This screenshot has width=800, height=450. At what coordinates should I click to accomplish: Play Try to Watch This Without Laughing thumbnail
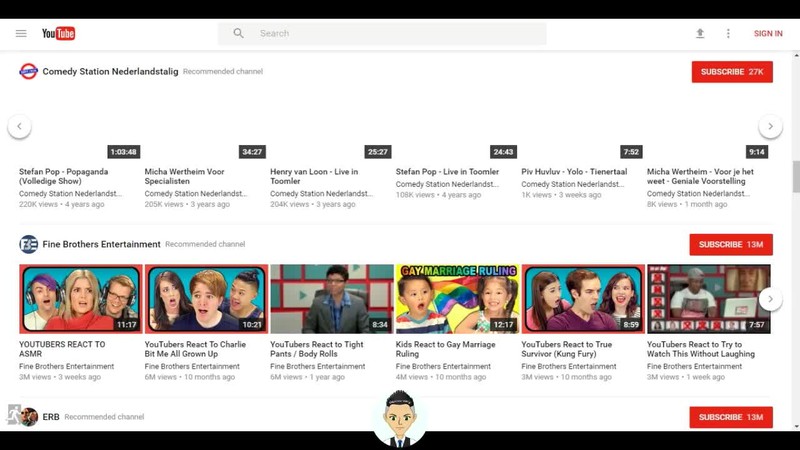(709, 299)
